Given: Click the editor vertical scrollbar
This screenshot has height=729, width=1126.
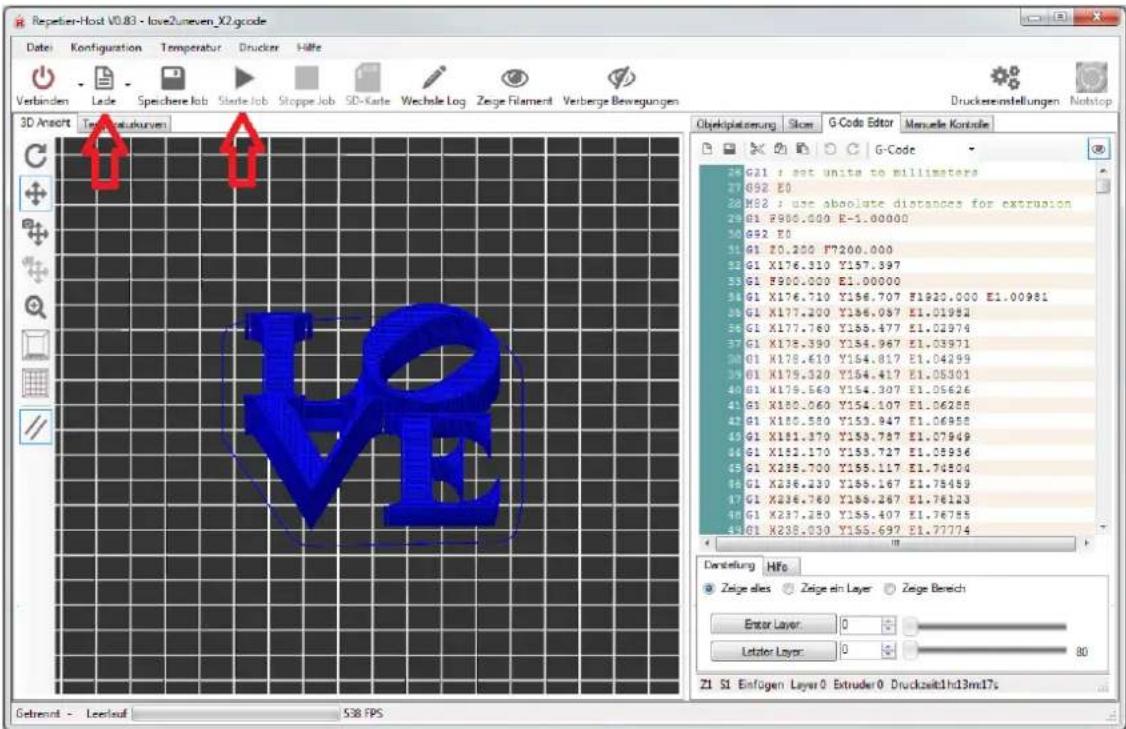Looking at the screenshot, I should (x=1103, y=349).
